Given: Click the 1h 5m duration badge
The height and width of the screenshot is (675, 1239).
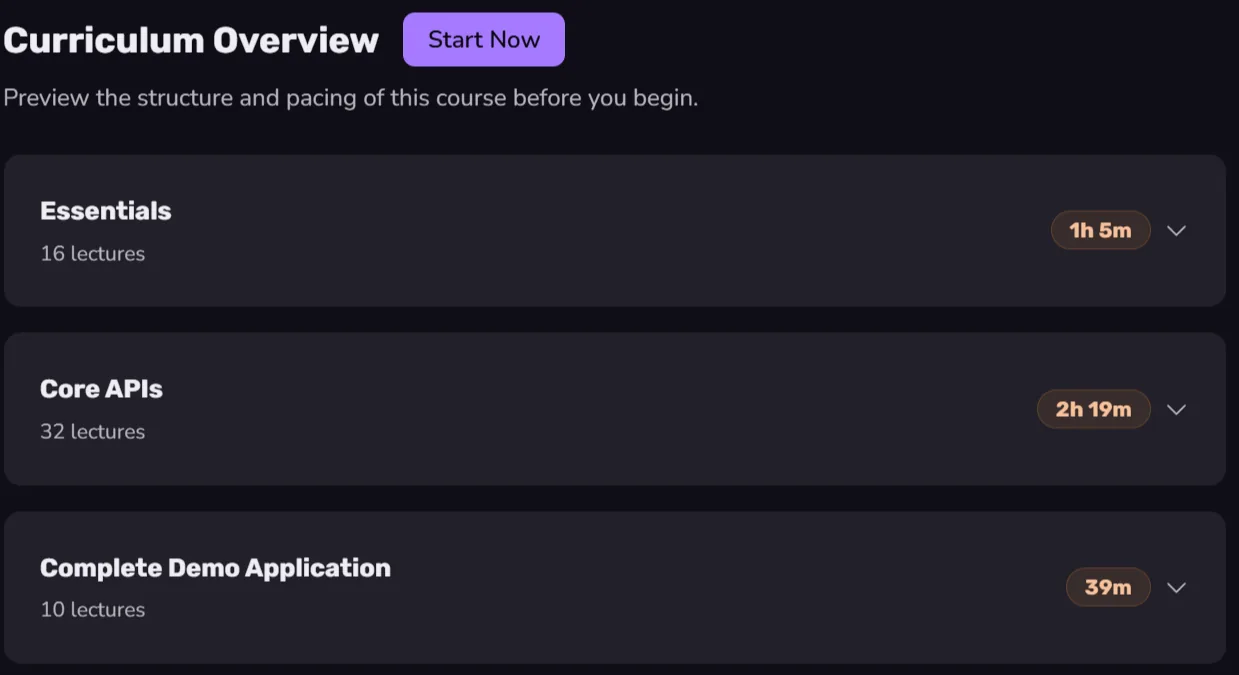Looking at the screenshot, I should coord(1100,231).
